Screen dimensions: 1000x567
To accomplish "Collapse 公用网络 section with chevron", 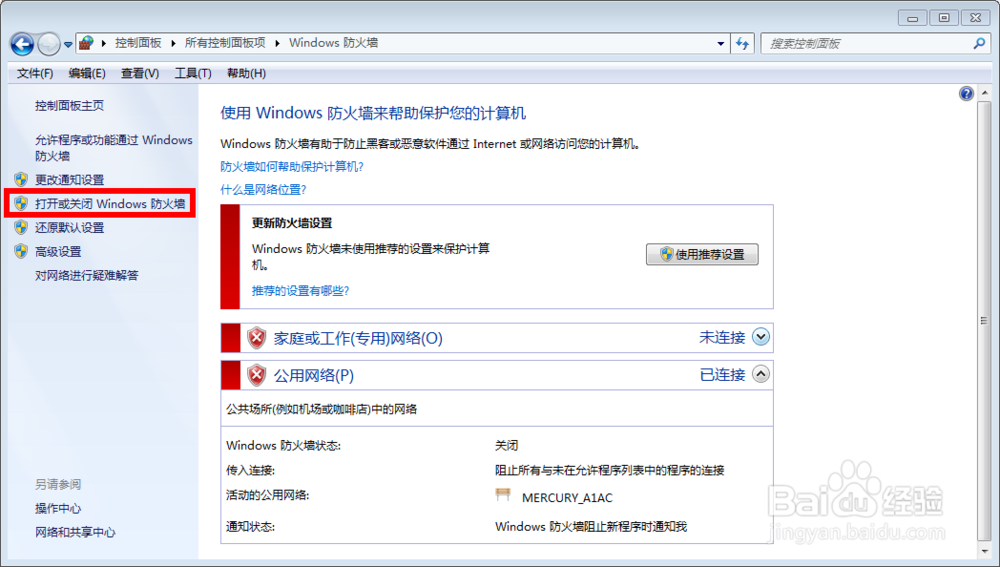I will pos(761,374).
